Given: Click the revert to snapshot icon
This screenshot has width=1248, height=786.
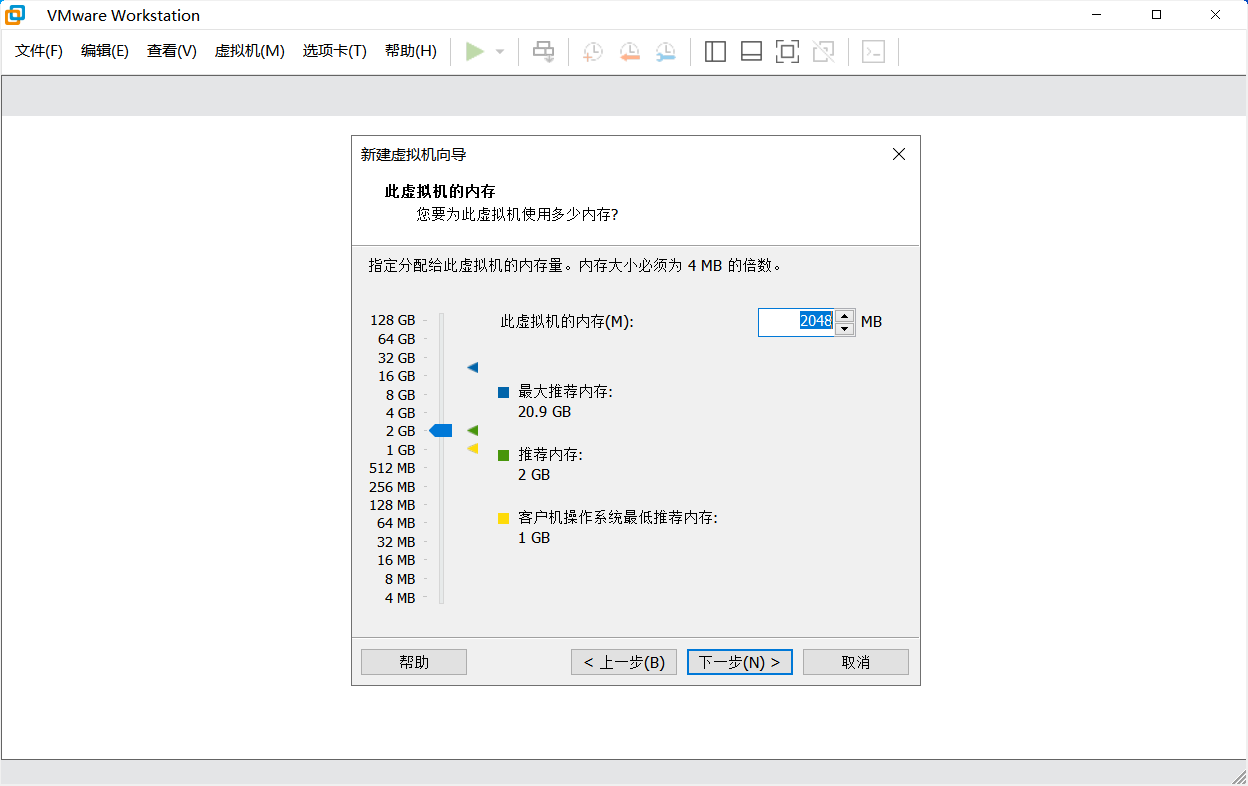Looking at the screenshot, I should coord(629,52).
